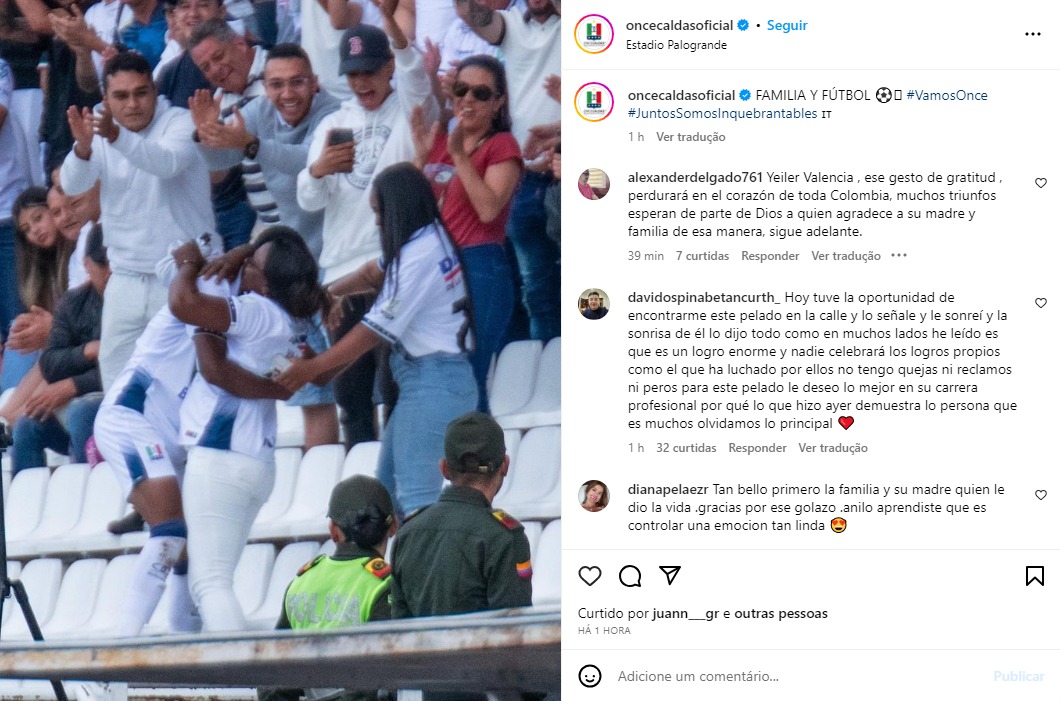The width and height of the screenshot is (1060, 701).
Task: Open the emoji picker smiley icon
Action: (x=589, y=676)
